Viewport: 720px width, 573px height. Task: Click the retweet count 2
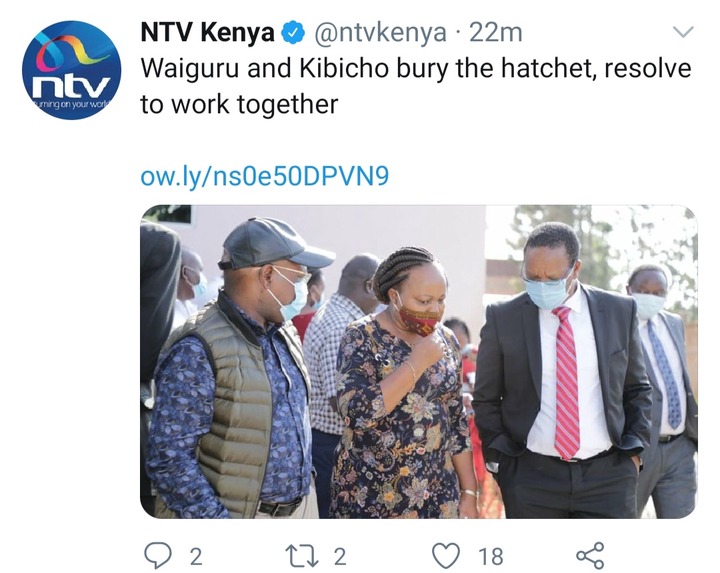point(340,556)
